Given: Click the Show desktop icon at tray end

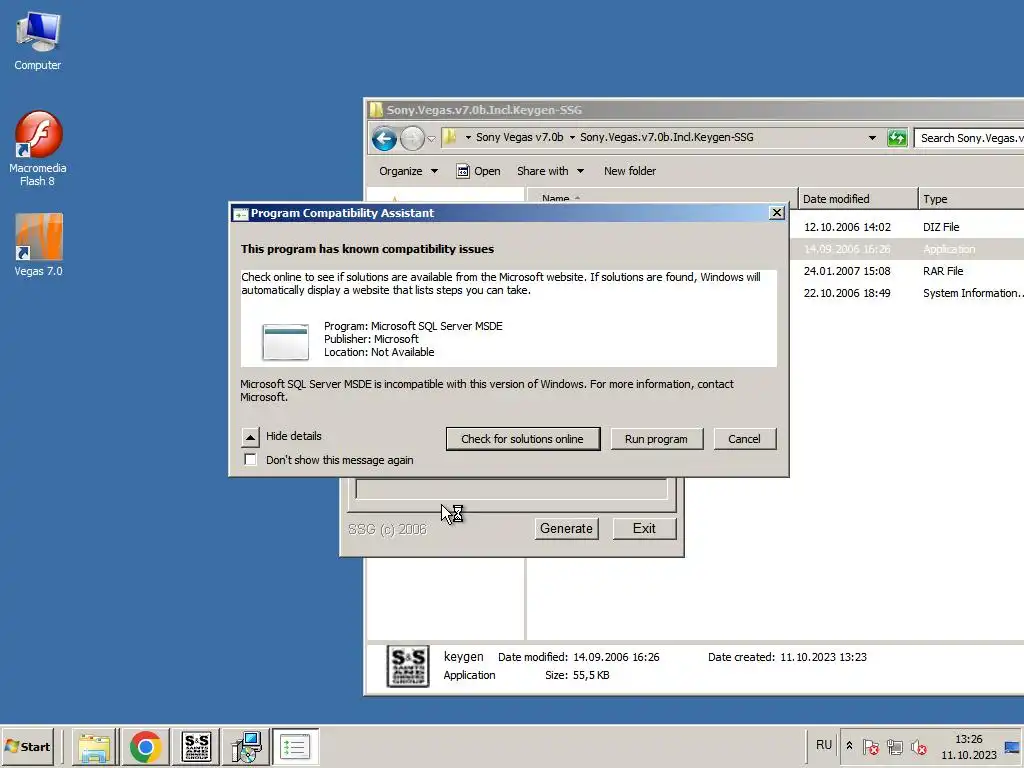Looking at the screenshot, I should pos(1012,746).
